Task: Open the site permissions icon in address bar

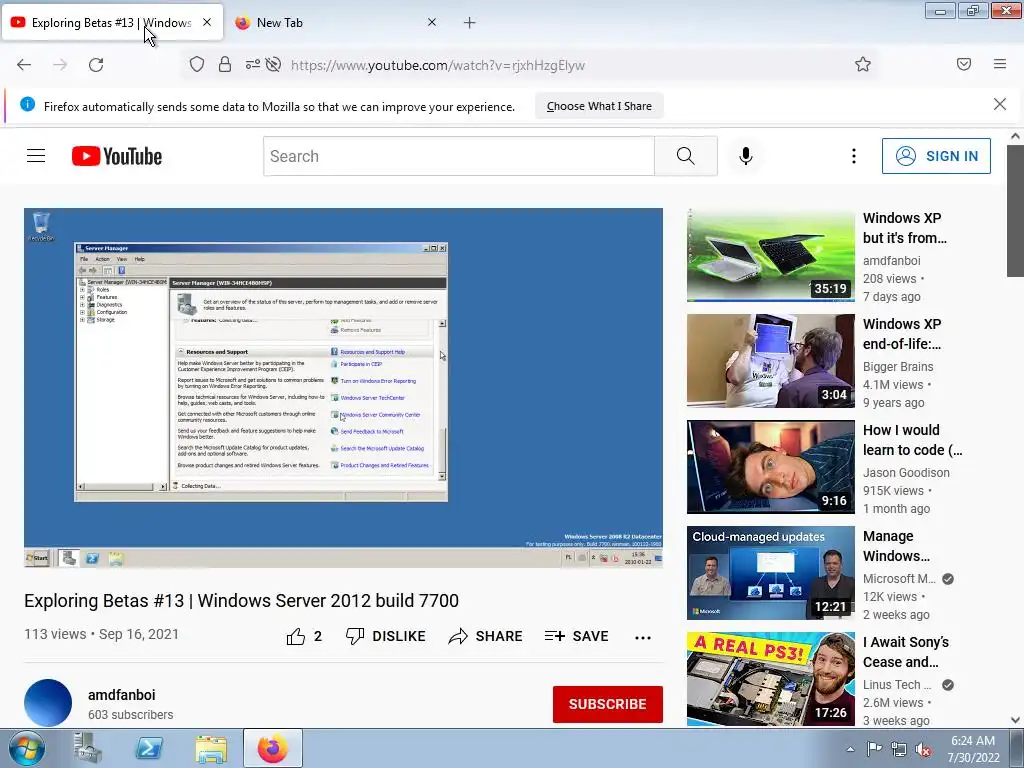Action: pos(252,65)
